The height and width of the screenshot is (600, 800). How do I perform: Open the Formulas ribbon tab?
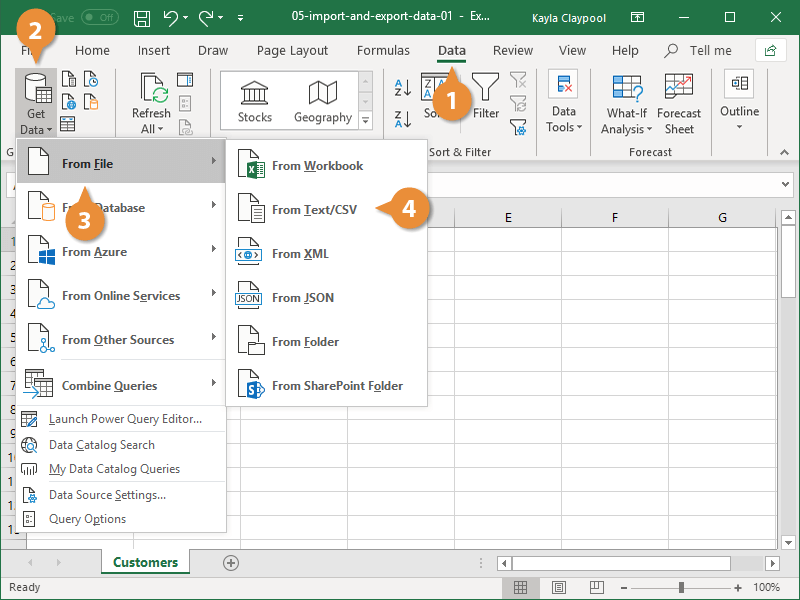pyautogui.click(x=383, y=51)
